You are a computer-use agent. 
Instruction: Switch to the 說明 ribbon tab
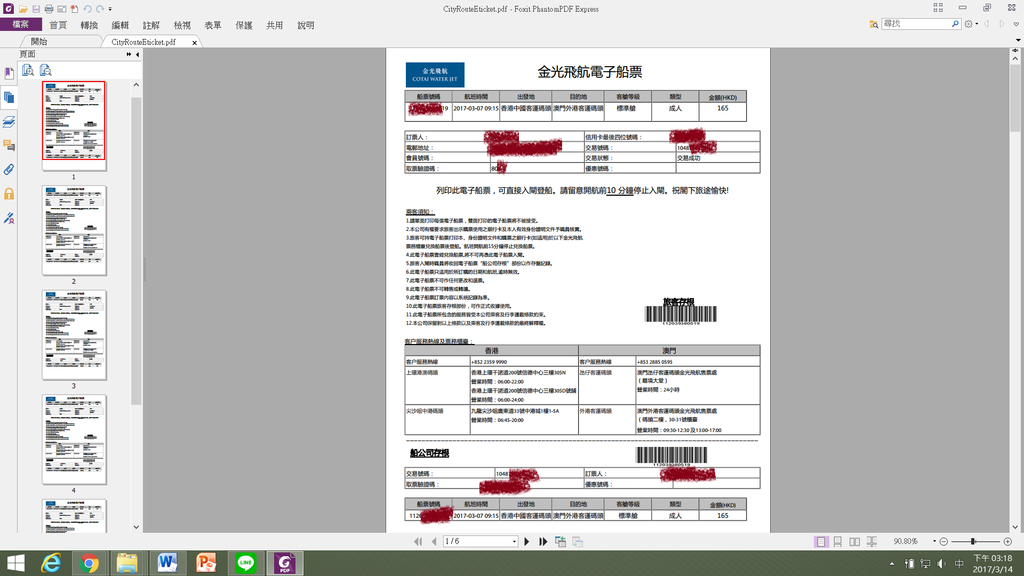click(306, 25)
